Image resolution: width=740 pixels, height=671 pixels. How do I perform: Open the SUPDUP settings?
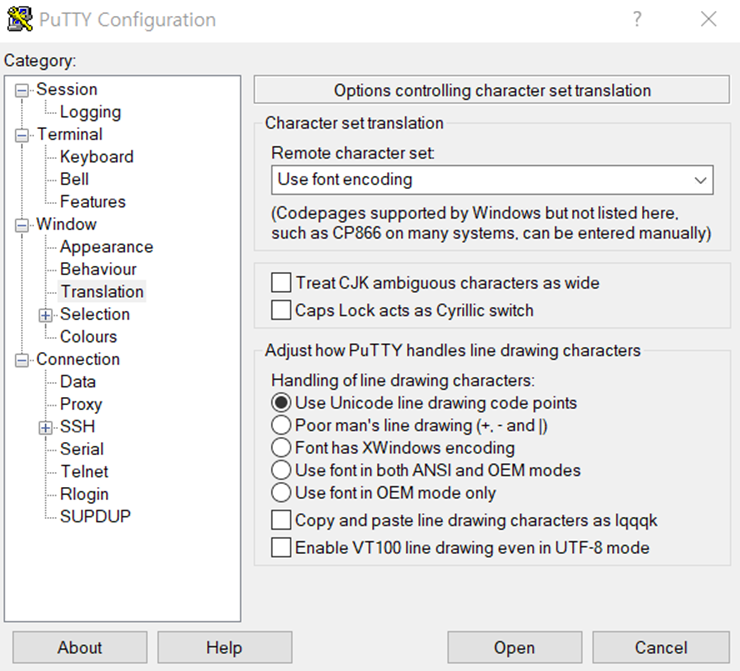(95, 516)
